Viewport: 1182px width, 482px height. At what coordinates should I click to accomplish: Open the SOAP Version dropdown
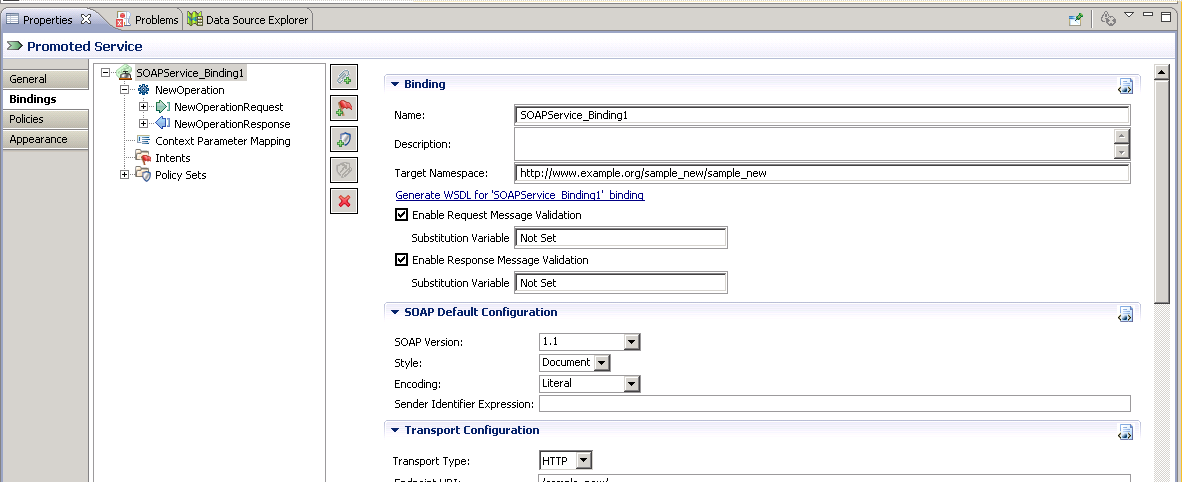[631, 342]
